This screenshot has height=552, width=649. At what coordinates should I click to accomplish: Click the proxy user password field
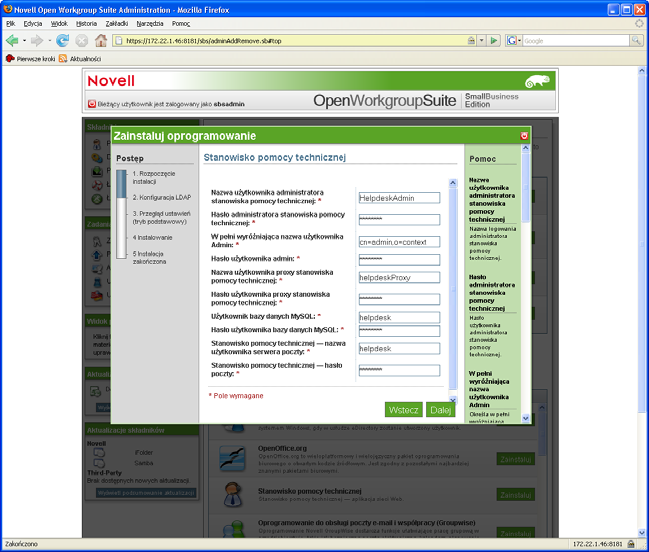tap(399, 299)
